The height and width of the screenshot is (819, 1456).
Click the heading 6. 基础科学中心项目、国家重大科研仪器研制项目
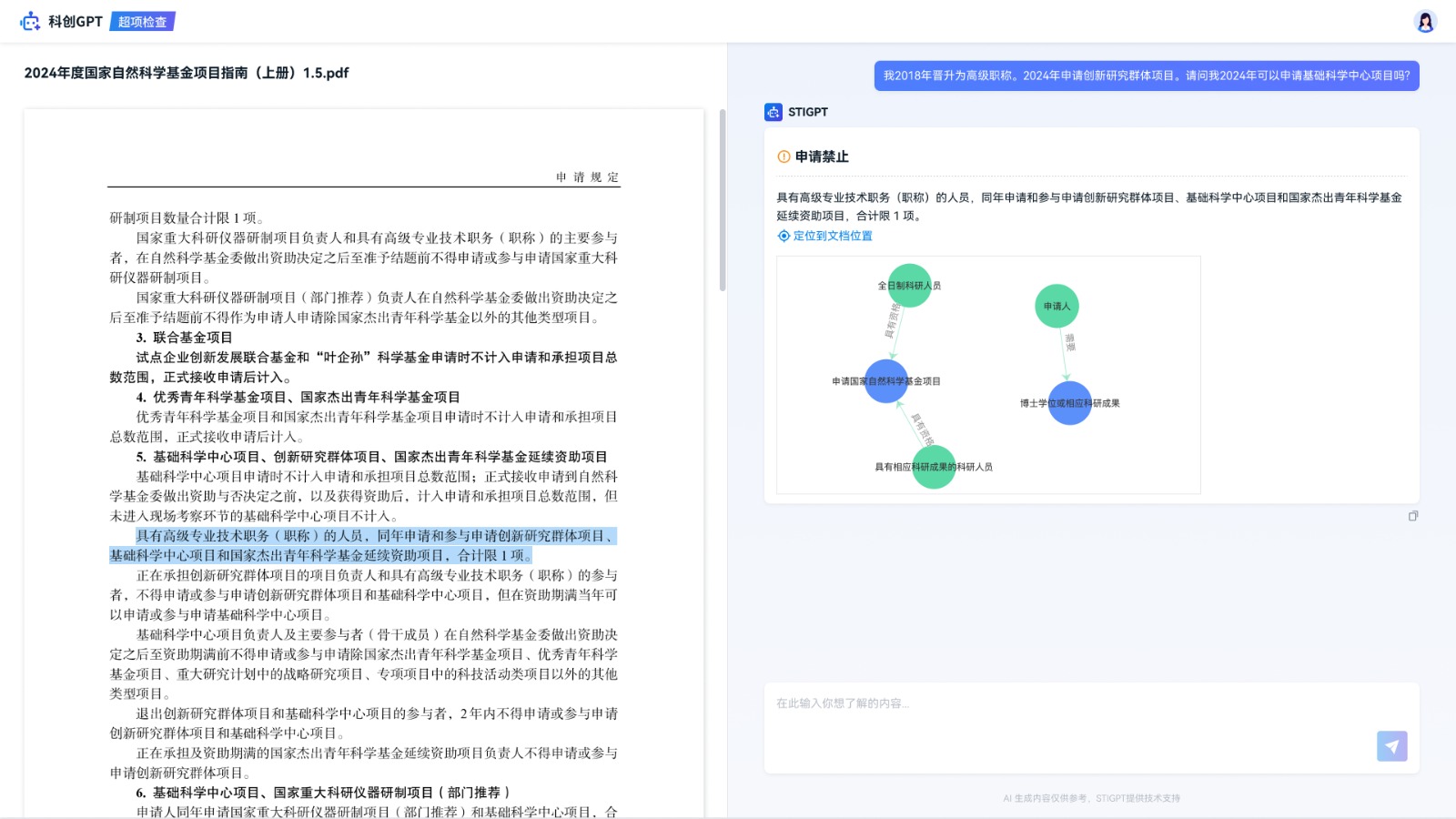coord(323,793)
